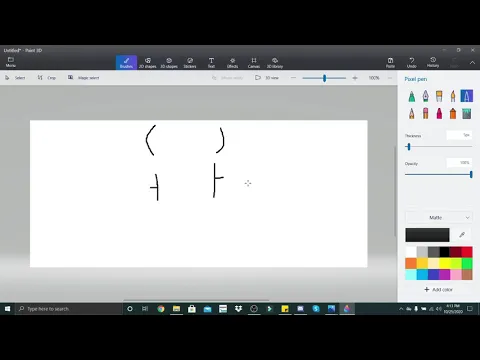The width and height of the screenshot is (480, 360).
Task: Open the History panel
Action: [433, 62]
